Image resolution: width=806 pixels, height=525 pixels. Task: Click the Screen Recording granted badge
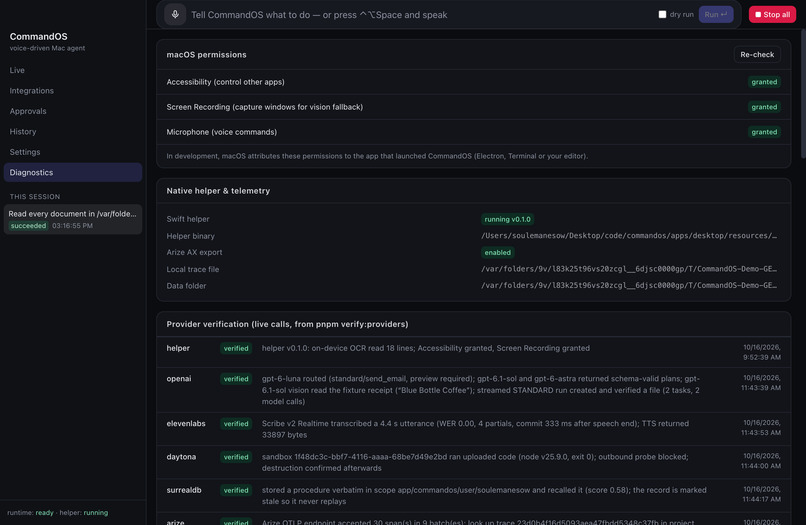[x=764, y=107]
